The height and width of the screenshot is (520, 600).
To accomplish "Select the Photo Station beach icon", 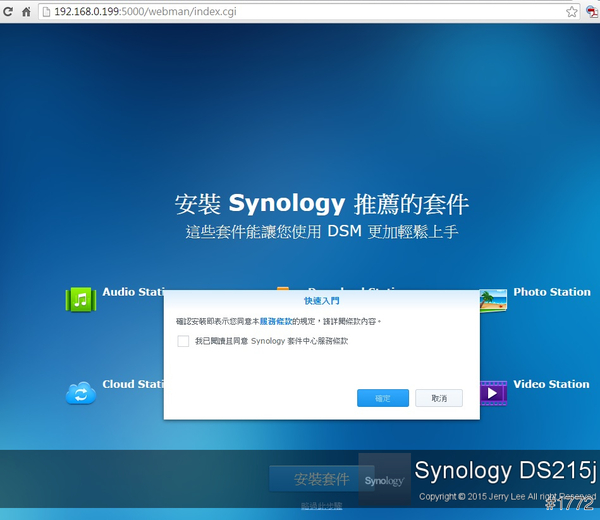I will pyautogui.click(x=493, y=299).
